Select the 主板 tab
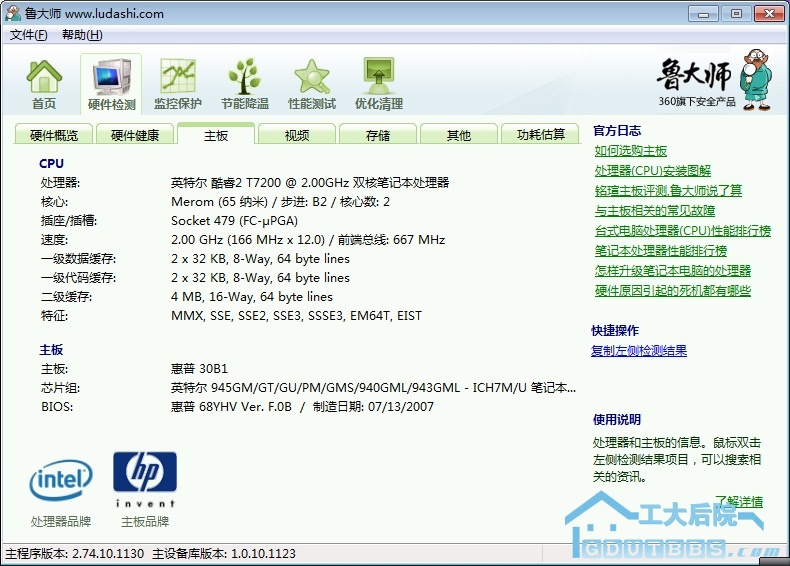 tap(216, 135)
